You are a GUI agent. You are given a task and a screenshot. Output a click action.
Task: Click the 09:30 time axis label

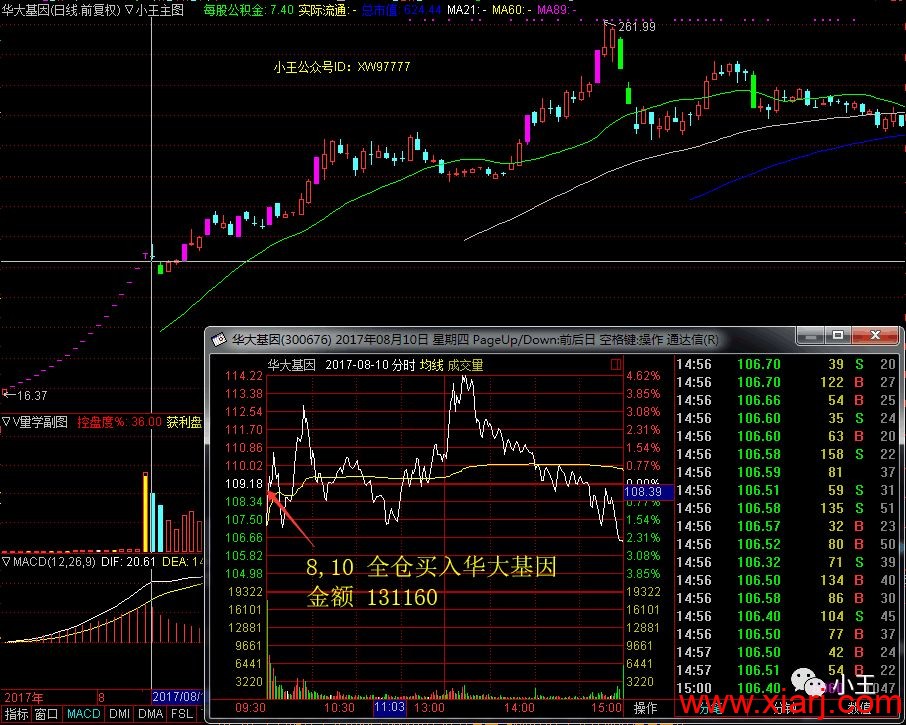tap(250, 708)
